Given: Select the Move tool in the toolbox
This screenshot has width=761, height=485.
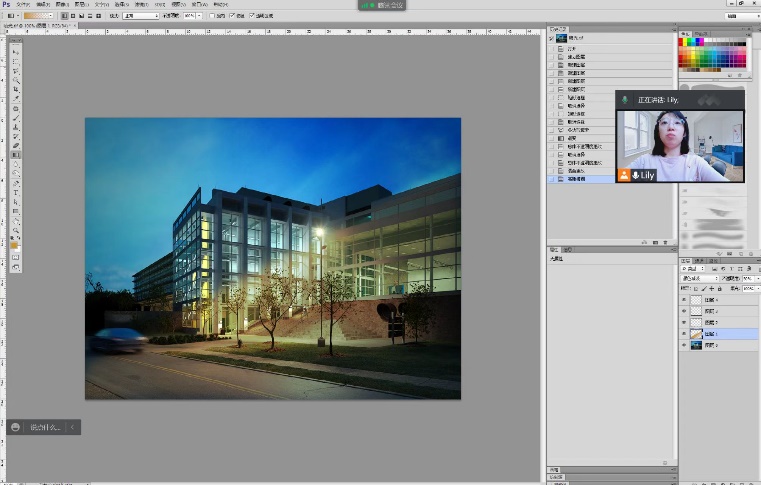Looking at the screenshot, I should pyautogui.click(x=15, y=52).
